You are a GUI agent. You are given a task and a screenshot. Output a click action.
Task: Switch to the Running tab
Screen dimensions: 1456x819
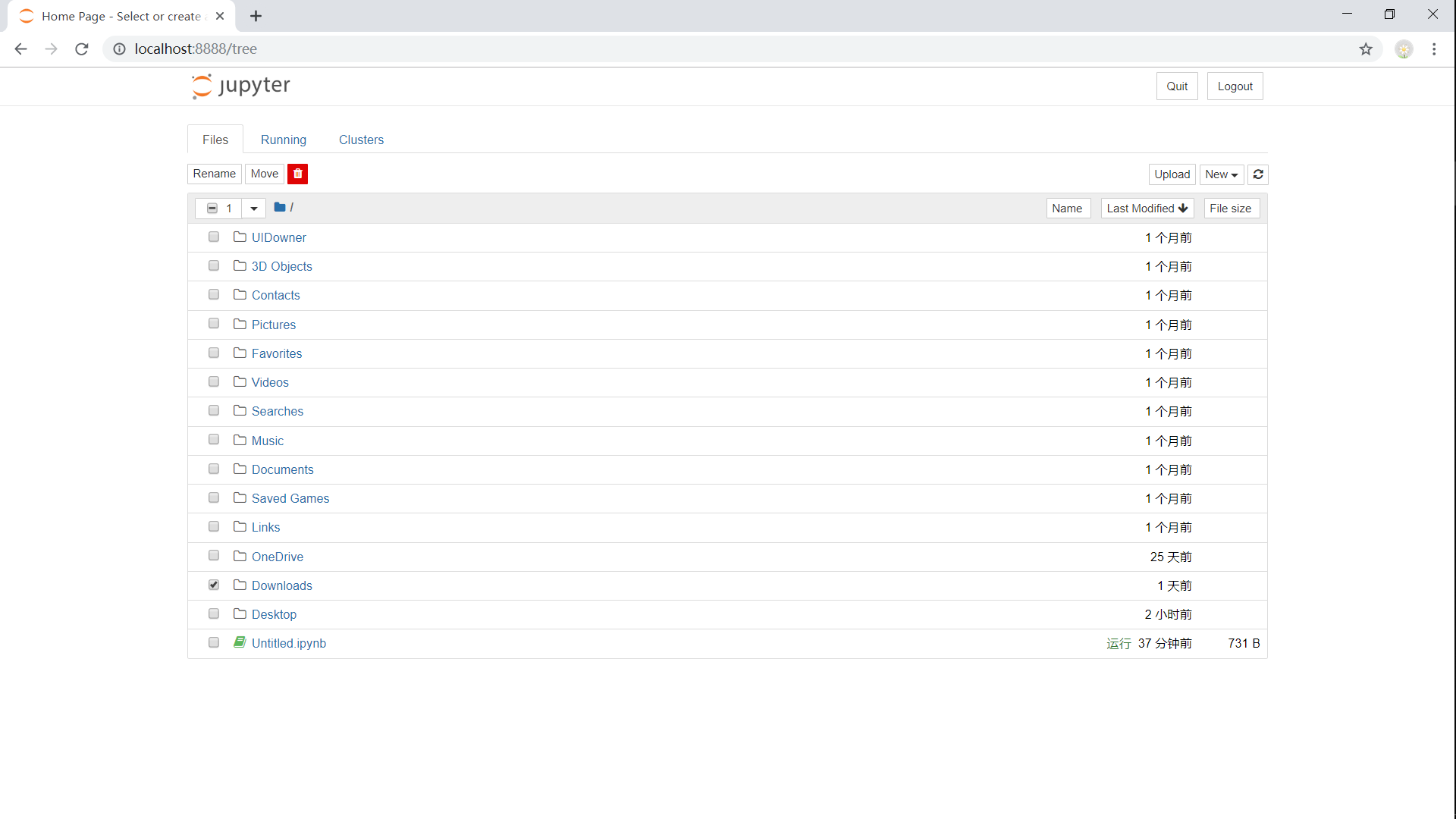284,140
